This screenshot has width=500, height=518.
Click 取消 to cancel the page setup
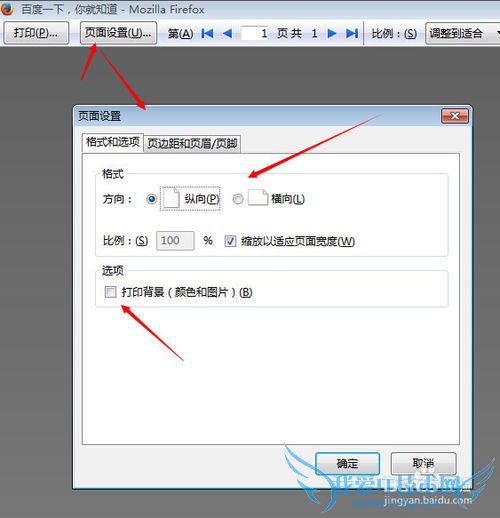(423, 463)
